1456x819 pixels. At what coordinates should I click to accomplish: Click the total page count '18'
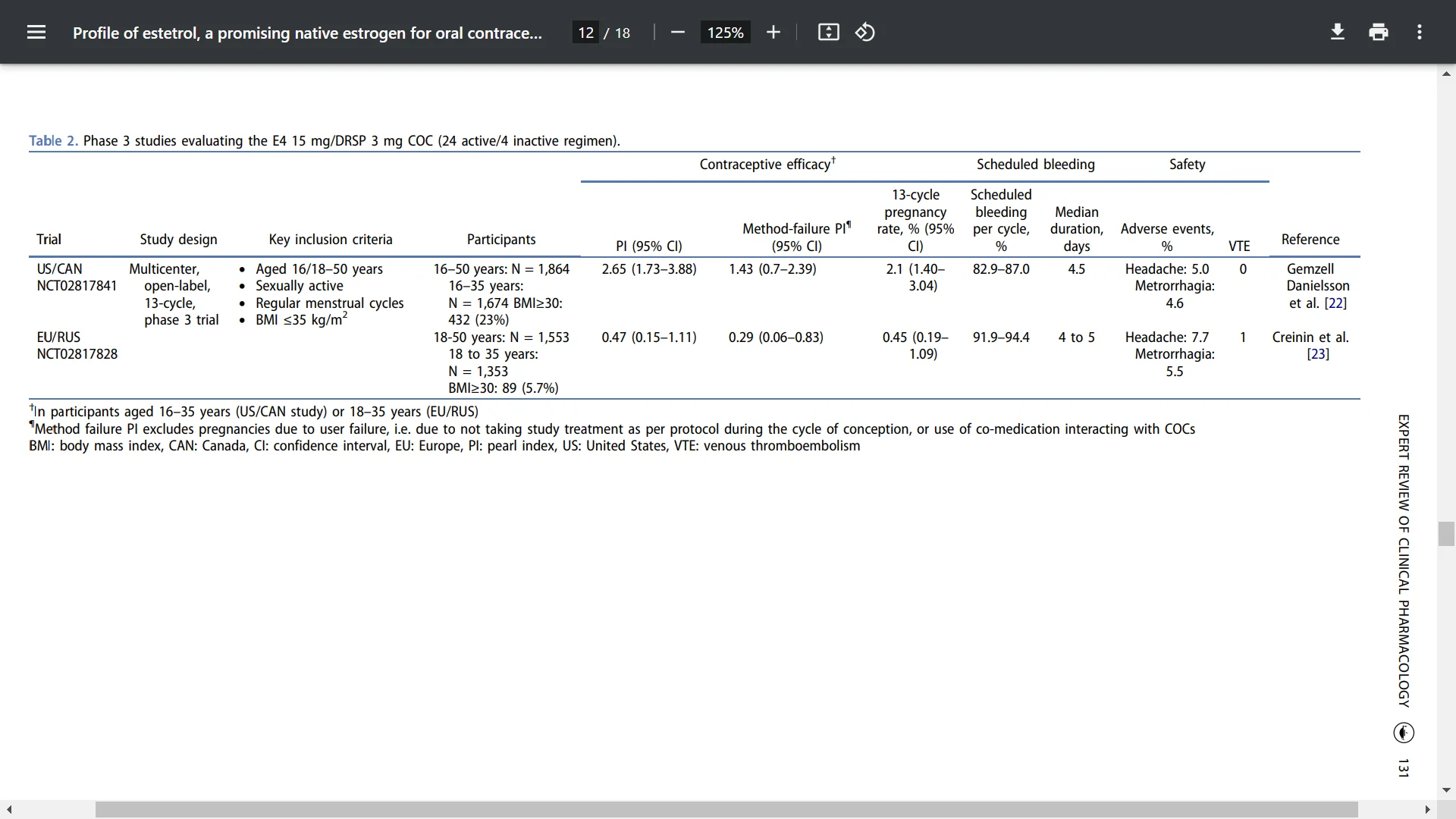(623, 33)
